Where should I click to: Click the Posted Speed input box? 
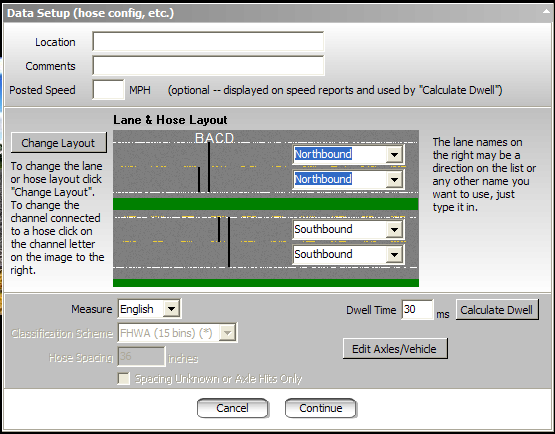[108, 90]
